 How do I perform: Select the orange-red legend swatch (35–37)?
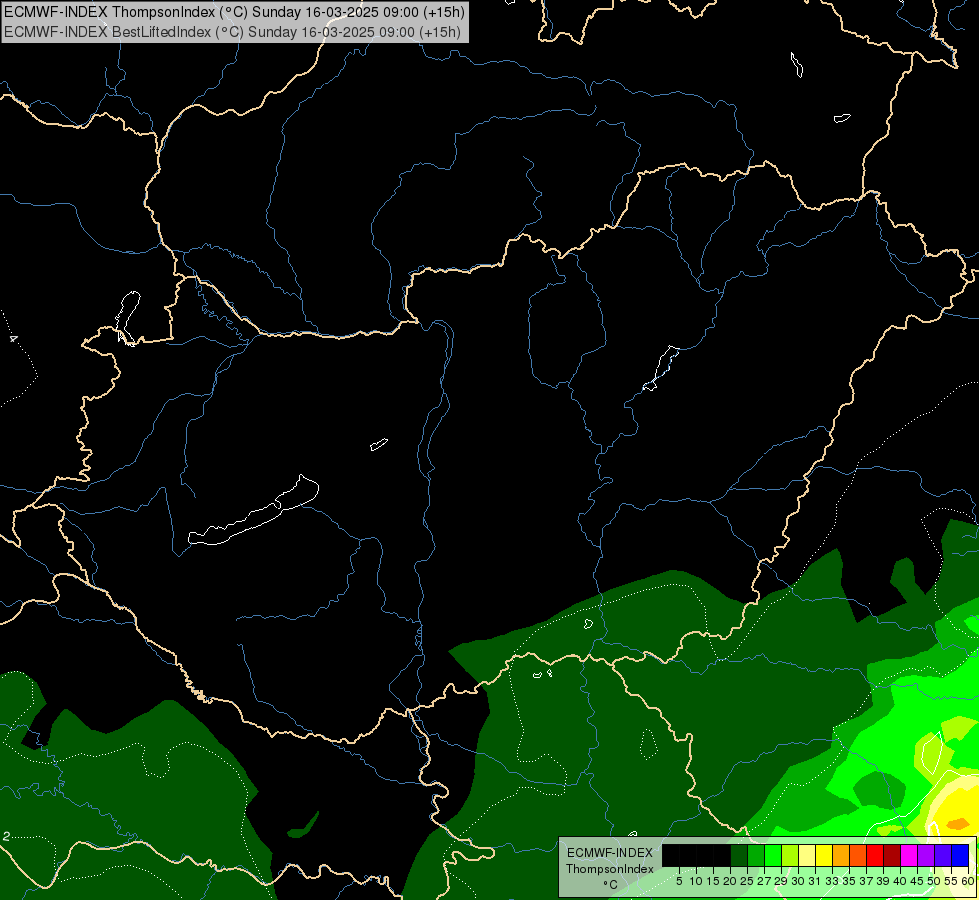click(x=858, y=855)
